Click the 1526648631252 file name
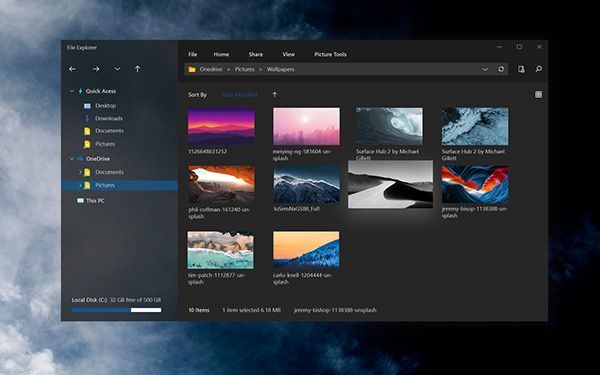 click(x=207, y=152)
